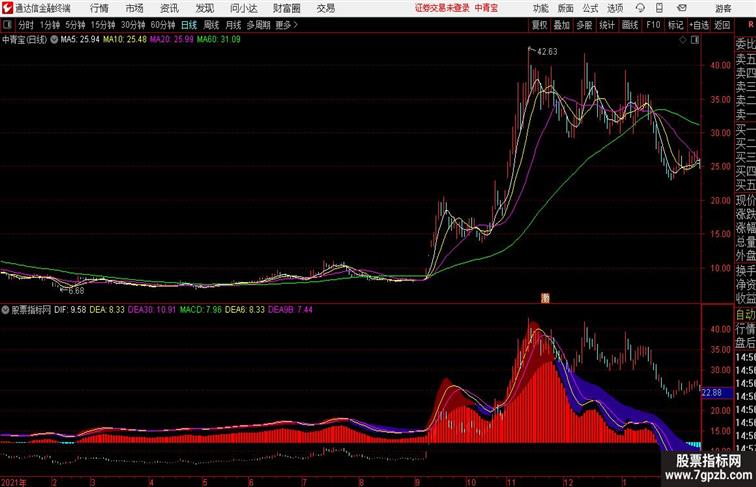
Task: Click the 返回 back button
Action: coord(722,25)
